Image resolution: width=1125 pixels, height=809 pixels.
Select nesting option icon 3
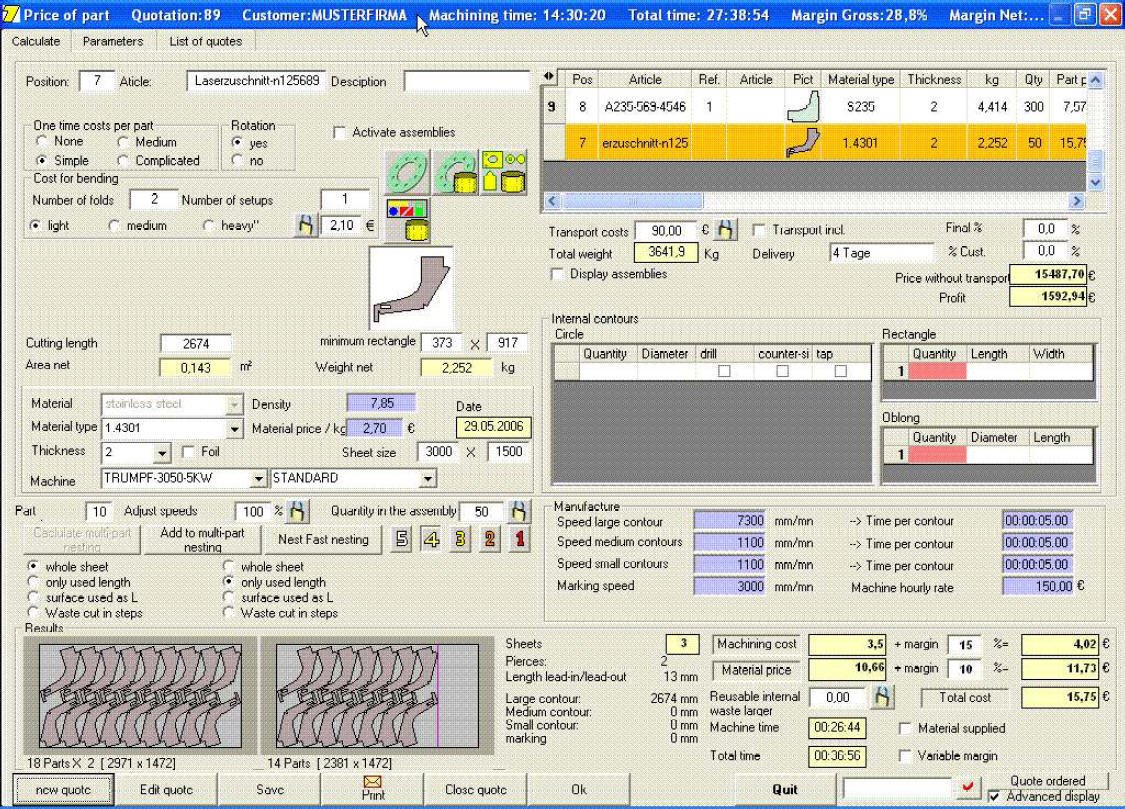point(461,539)
